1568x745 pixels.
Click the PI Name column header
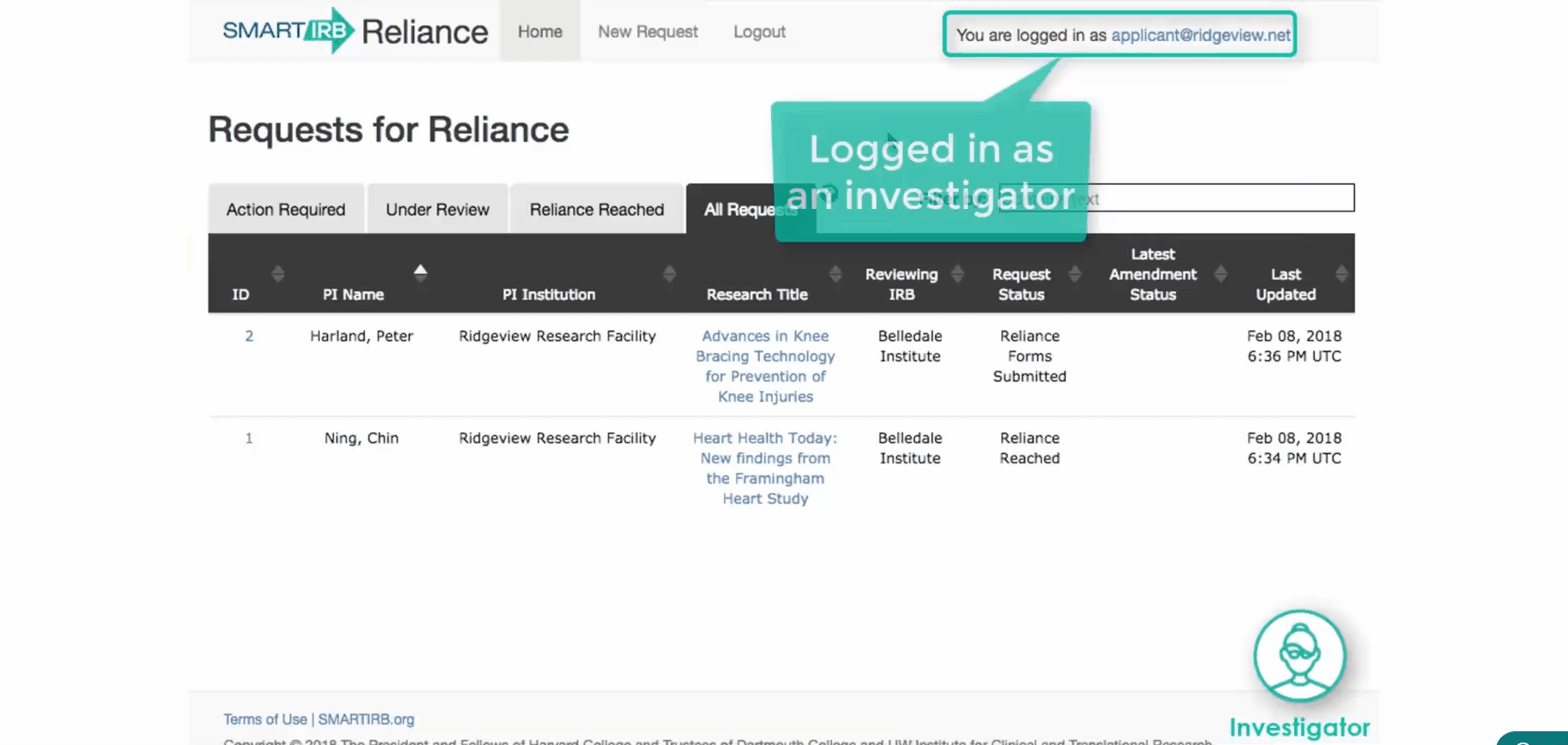click(353, 294)
